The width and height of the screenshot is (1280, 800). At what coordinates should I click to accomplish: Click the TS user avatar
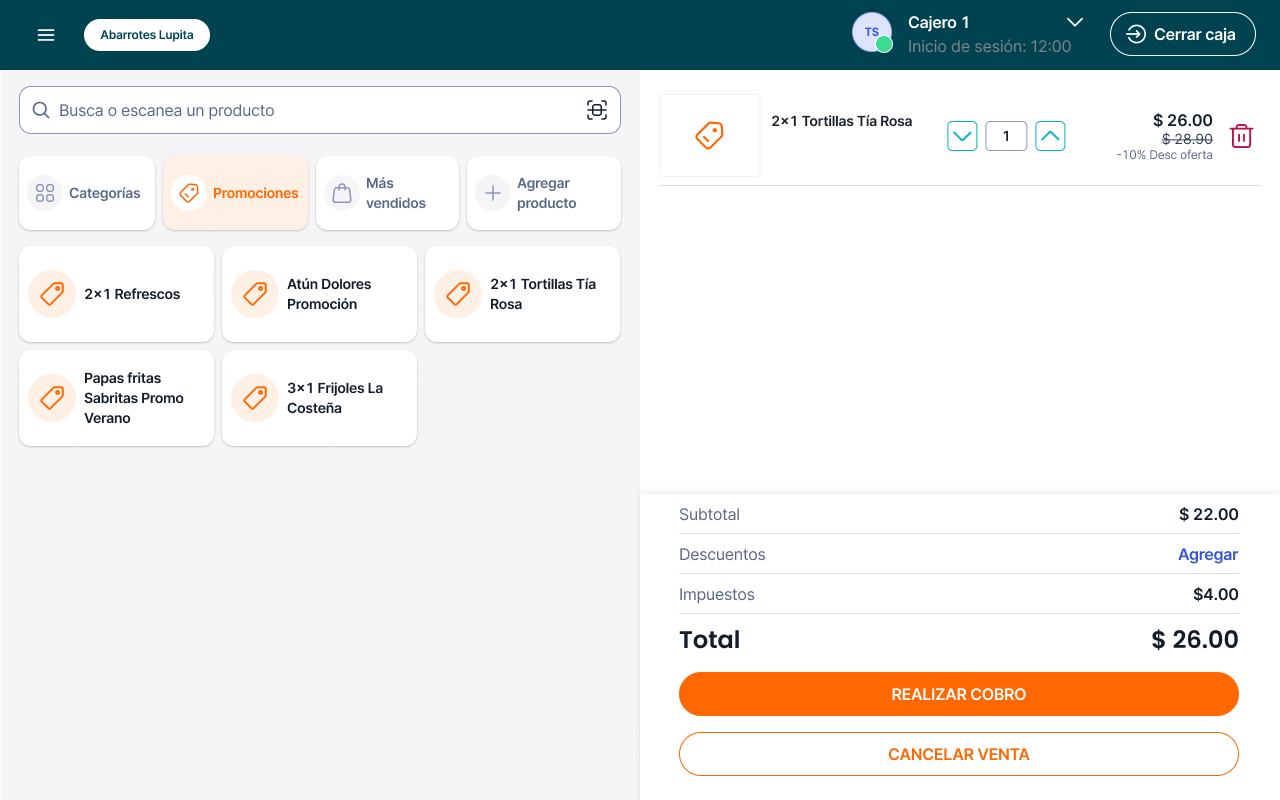(871, 33)
